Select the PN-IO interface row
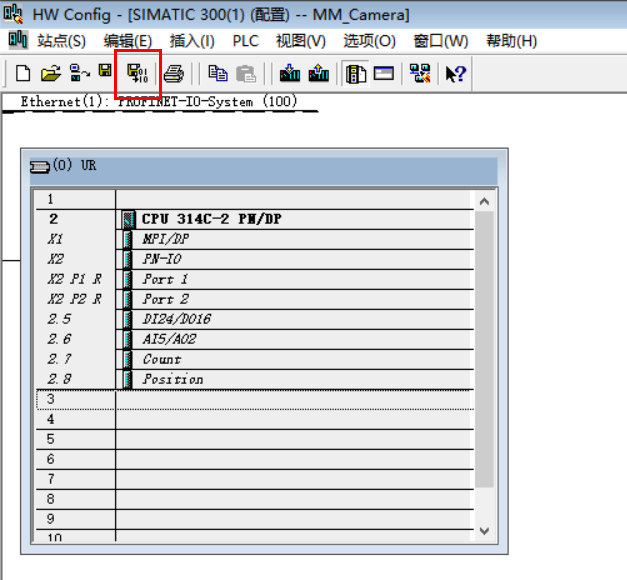The image size is (627, 580). pyautogui.click(x=255, y=259)
